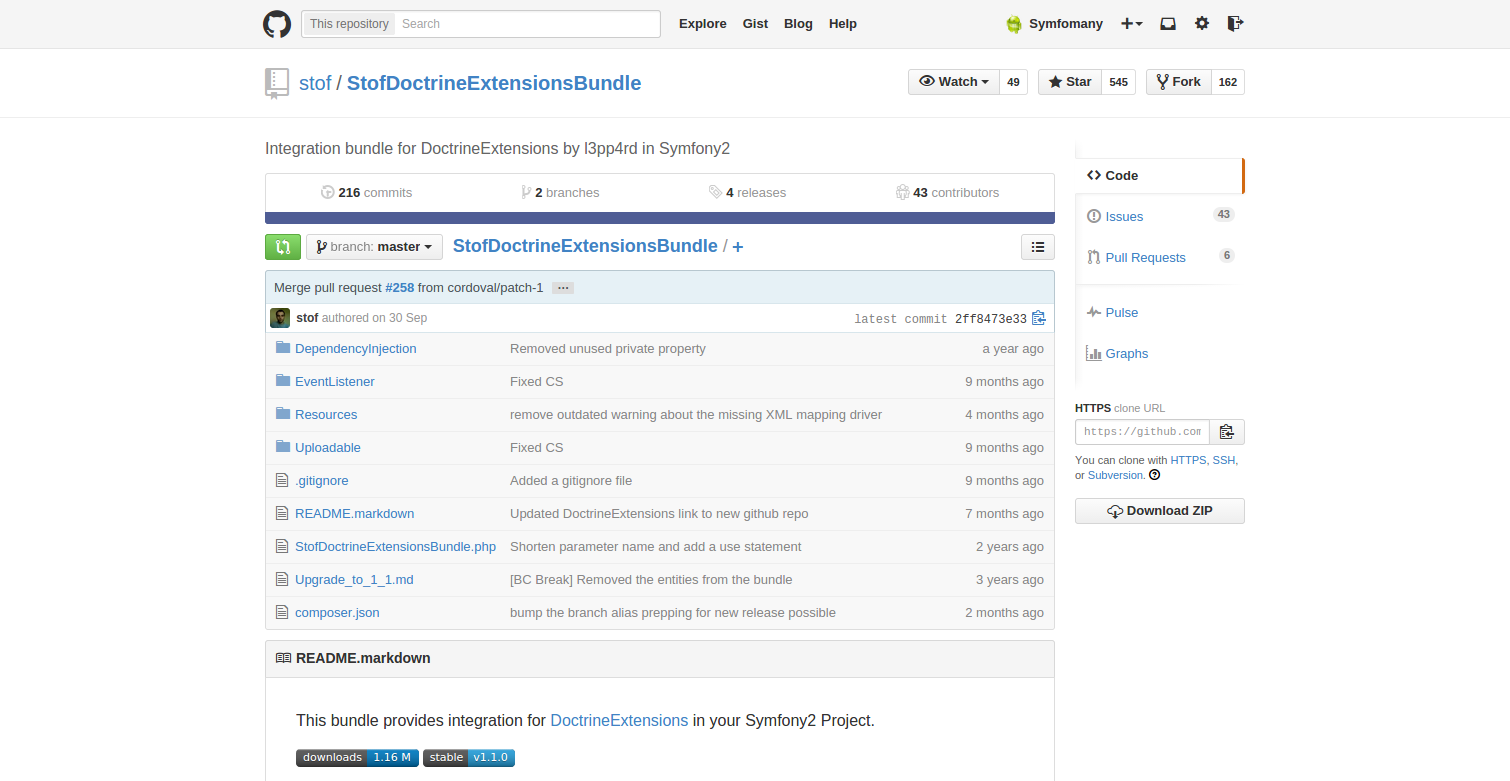The height and width of the screenshot is (781, 1510).
Task: Focus the Search input field
Action: pos(527,24)
